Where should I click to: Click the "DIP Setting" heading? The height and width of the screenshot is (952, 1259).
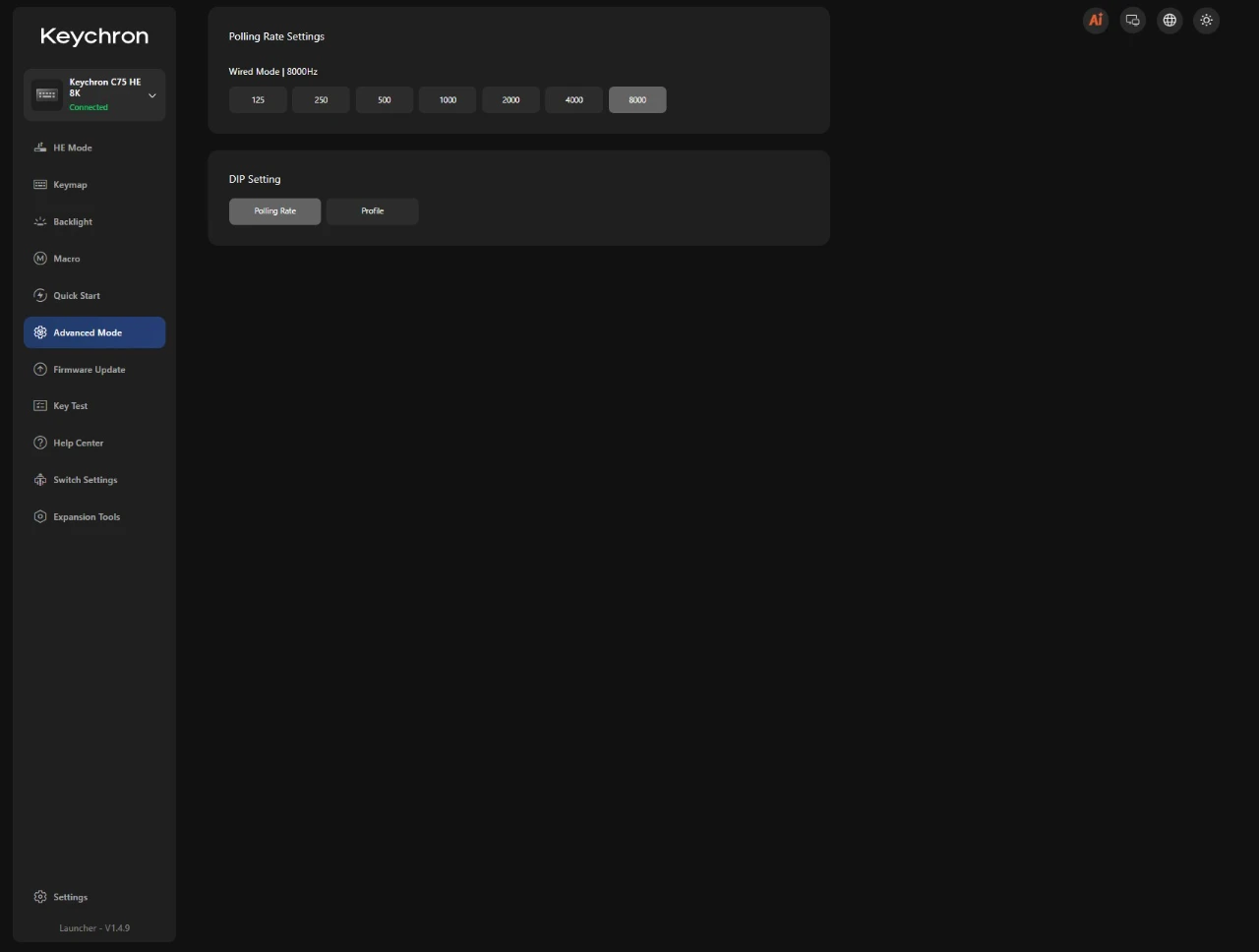255,179
